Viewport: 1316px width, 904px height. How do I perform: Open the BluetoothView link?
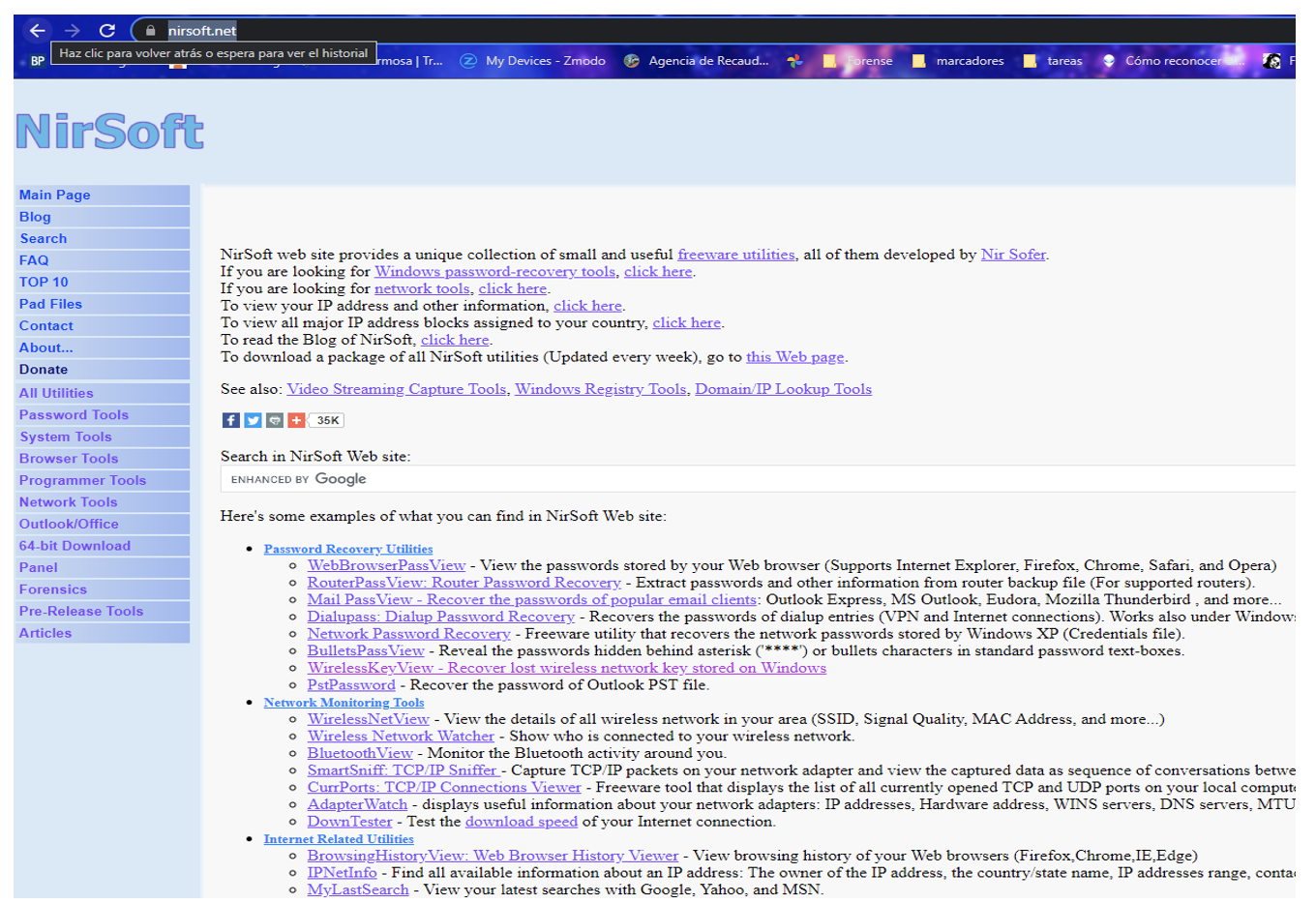point(360,754)
